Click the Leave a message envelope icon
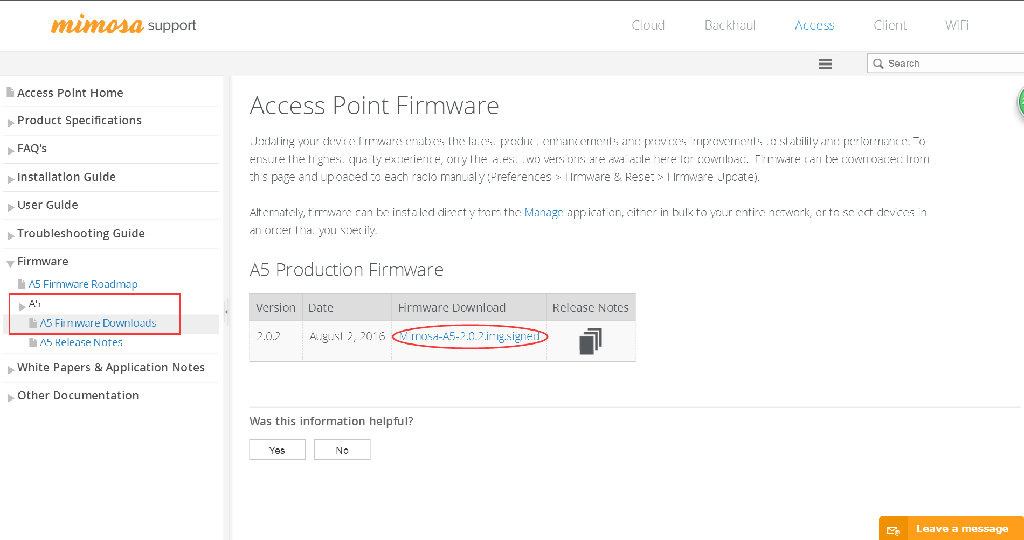The height and width of the screenshot is (540, 1024). tap(893, 530)
